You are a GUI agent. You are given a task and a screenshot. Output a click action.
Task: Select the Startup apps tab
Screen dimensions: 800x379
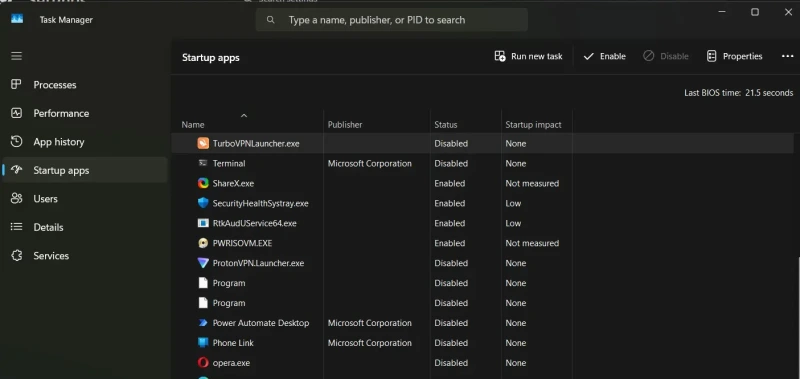point(84,170)
